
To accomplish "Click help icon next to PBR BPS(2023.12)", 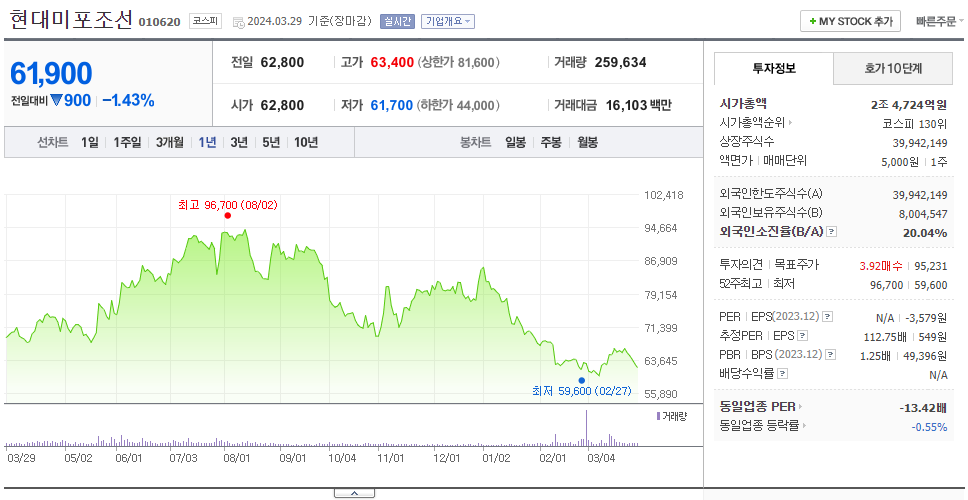I will tap(831, 356).
